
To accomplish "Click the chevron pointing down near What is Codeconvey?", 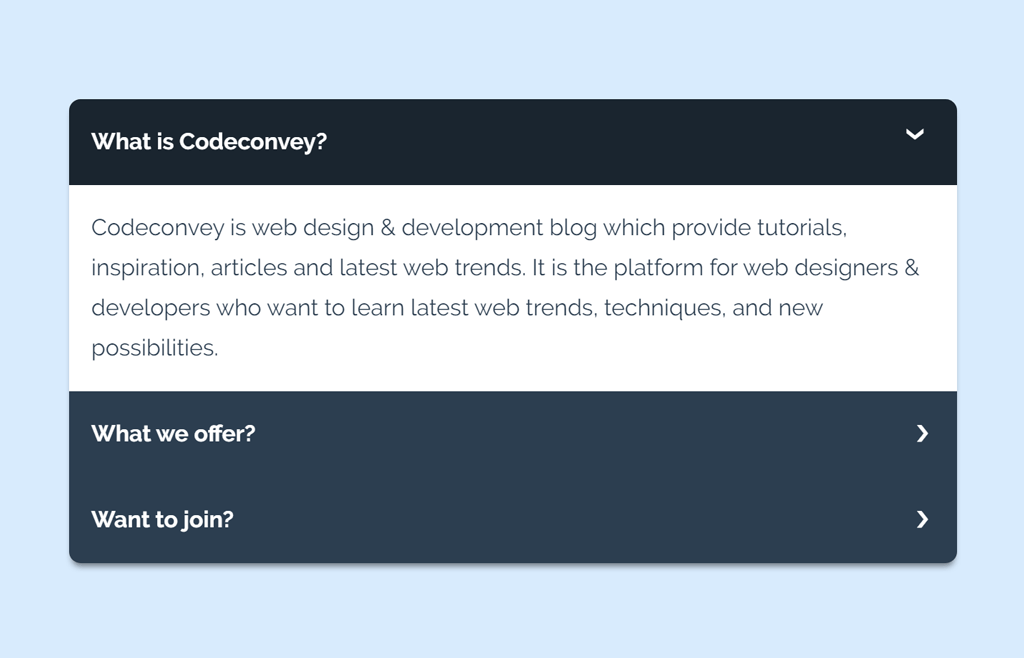I will pyautogui.click(x=915, y=134).
